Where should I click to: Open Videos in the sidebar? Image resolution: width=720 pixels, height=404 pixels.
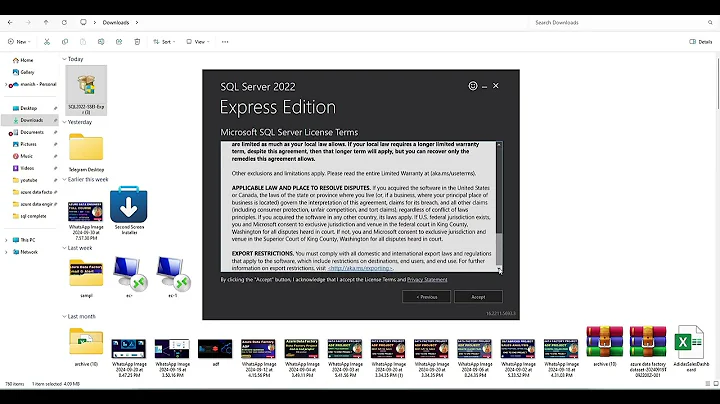27,168
